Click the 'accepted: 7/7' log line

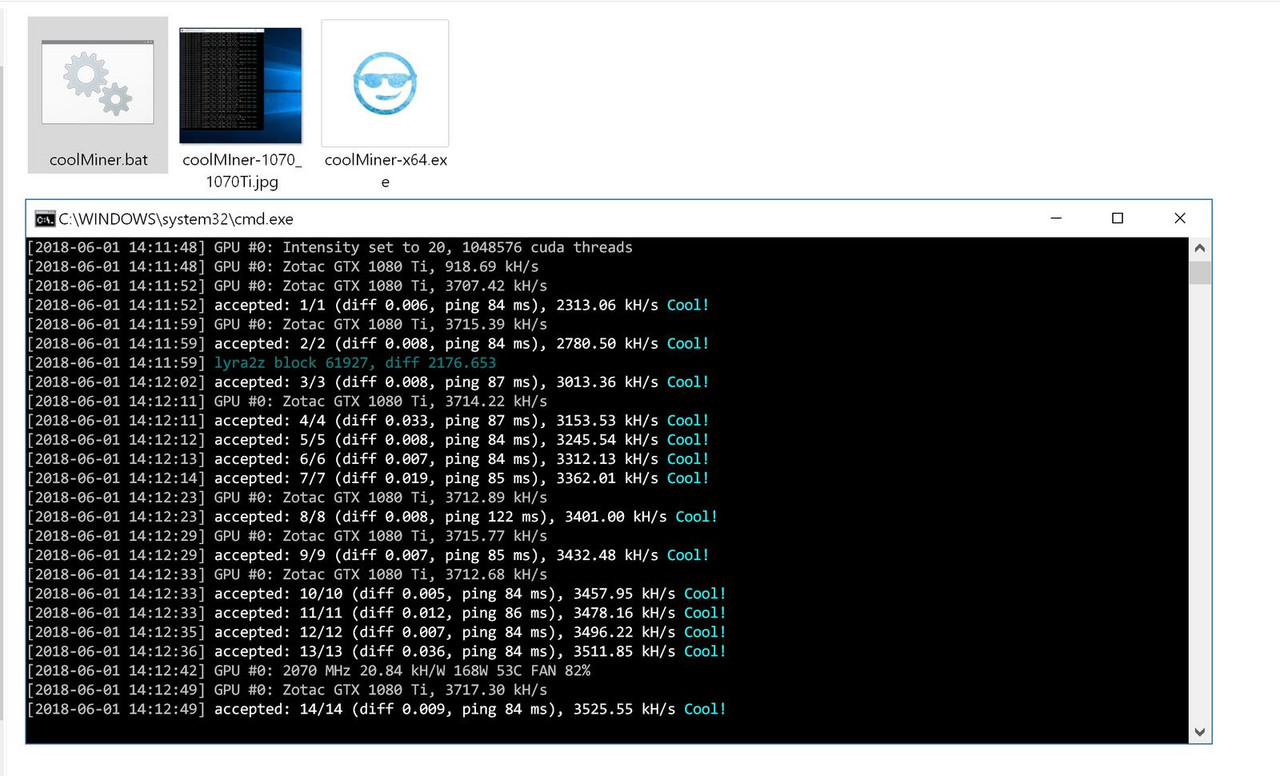tap(368, 478)
